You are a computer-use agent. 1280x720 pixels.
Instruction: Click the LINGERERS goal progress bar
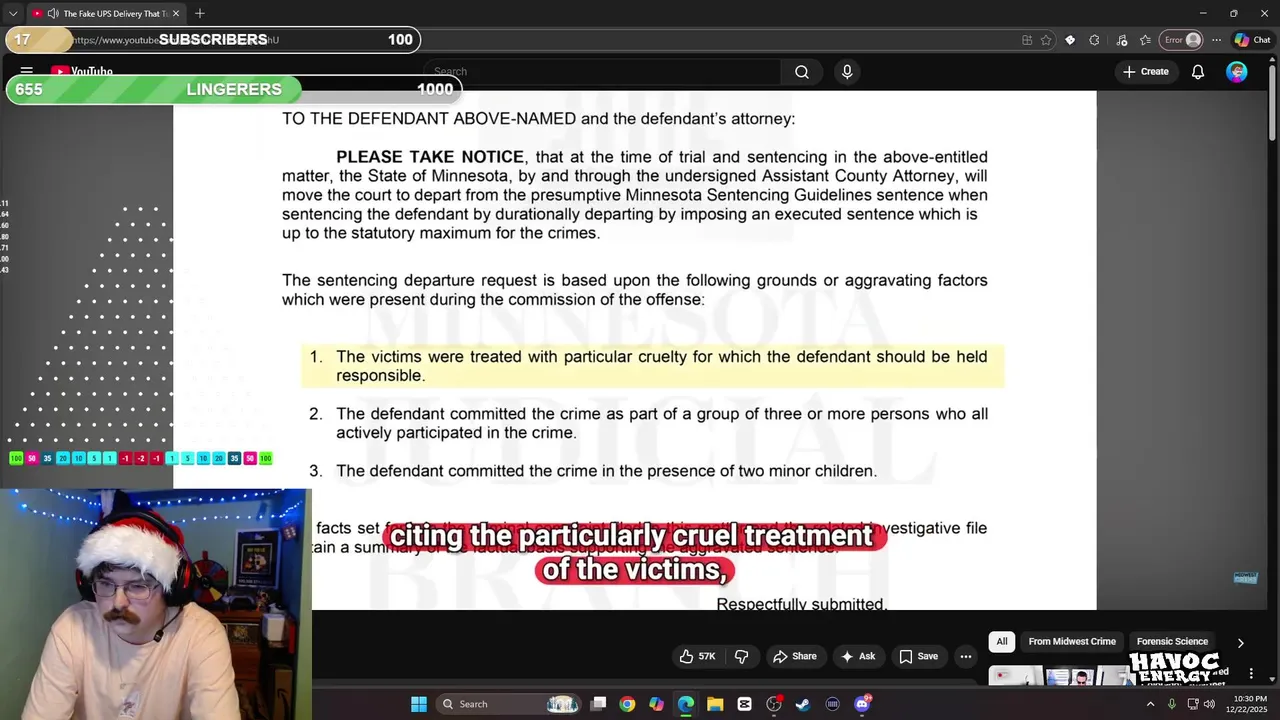(234, 89)
